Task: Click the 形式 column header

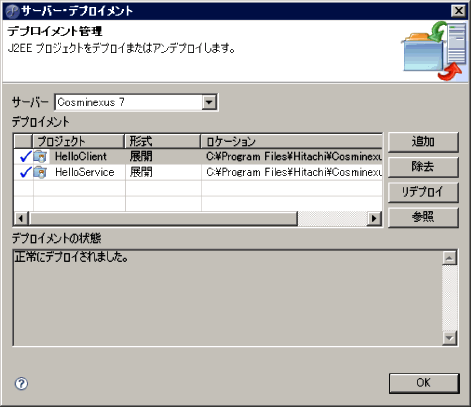Action: click(163, 141)
